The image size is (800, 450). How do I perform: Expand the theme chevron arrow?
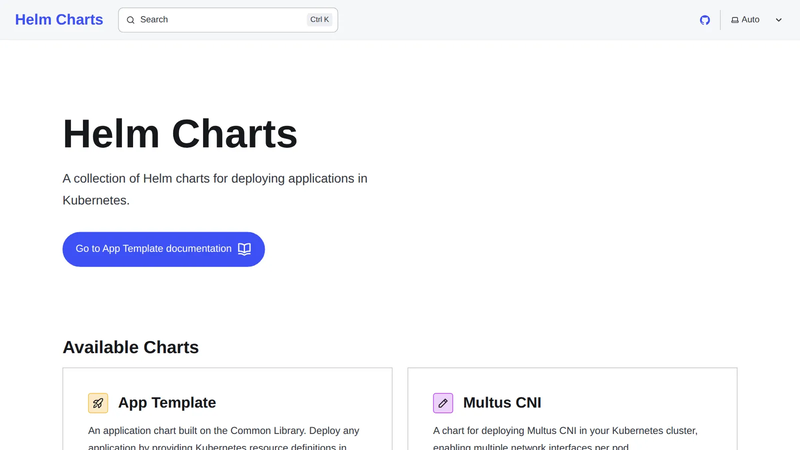pyautogui.click(x=779, y=20)
